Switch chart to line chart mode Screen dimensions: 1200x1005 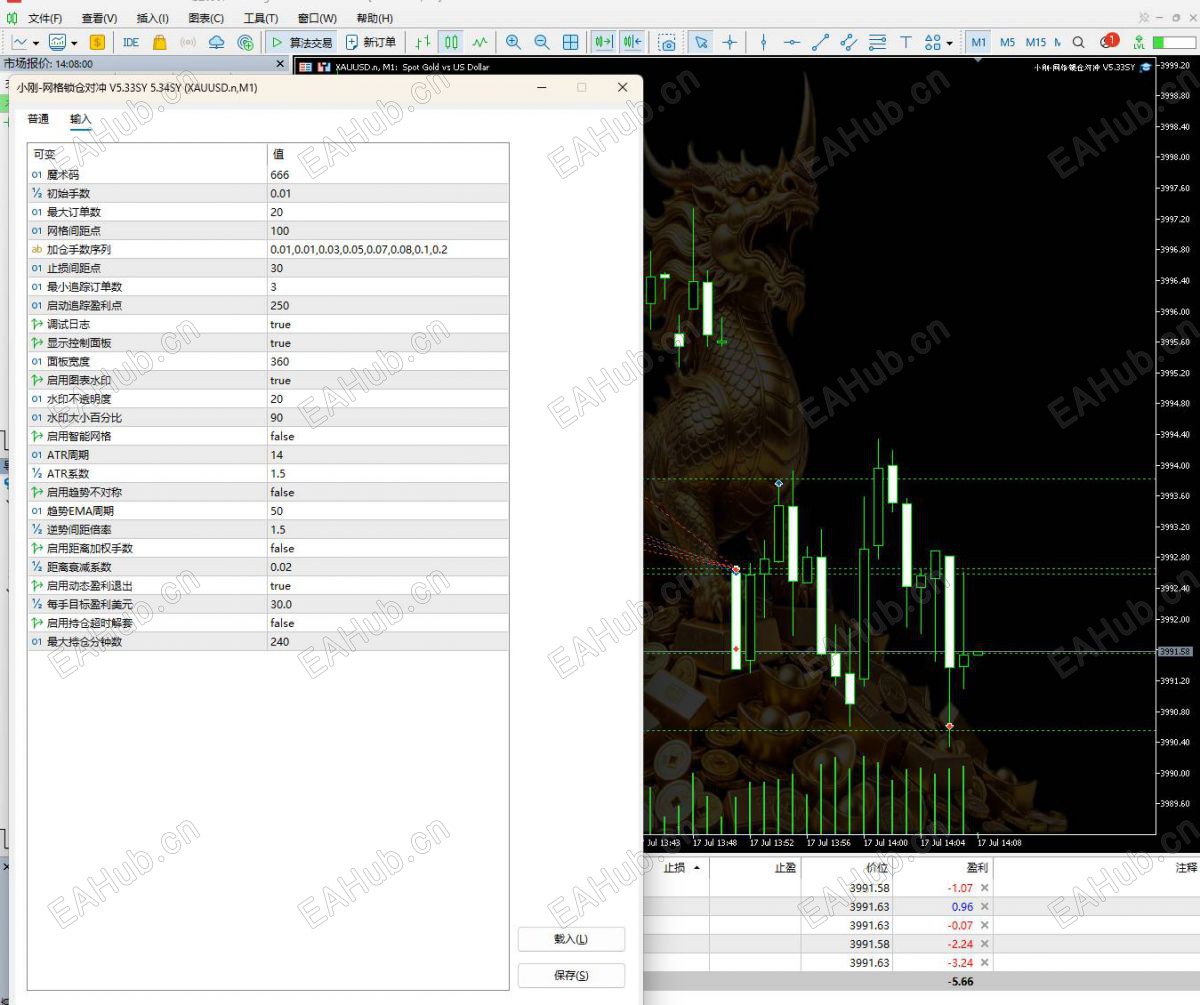tap(480, 42)
